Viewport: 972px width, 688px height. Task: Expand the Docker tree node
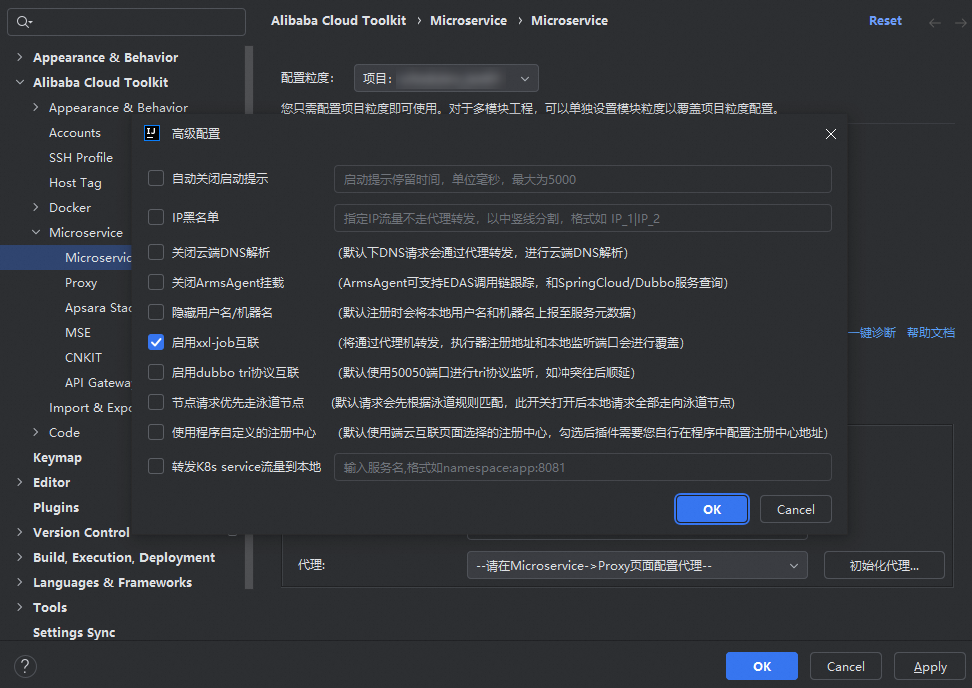pyautogui.click(x=36, y=207)
